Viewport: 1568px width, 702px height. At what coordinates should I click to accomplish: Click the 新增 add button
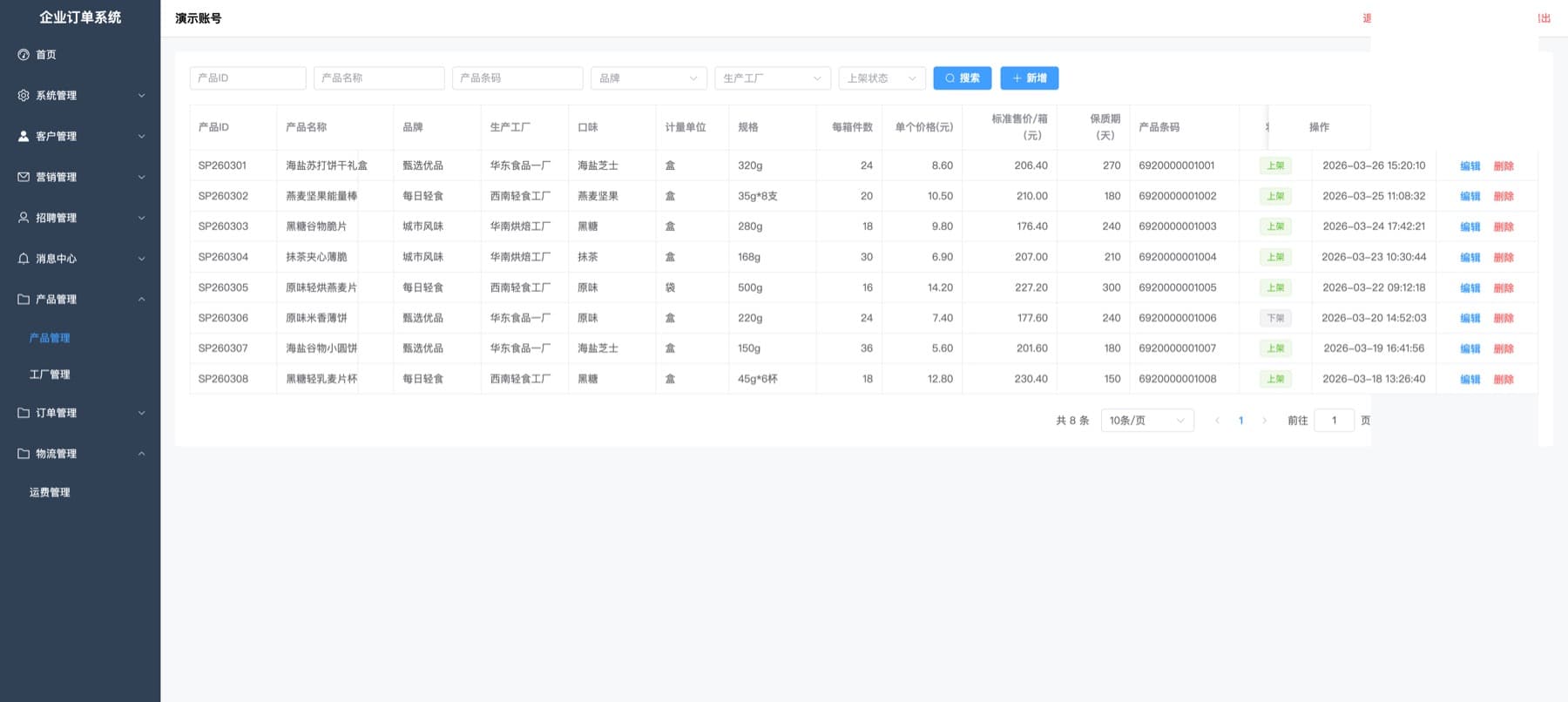pyautogui.click(x=1029, y=78)
